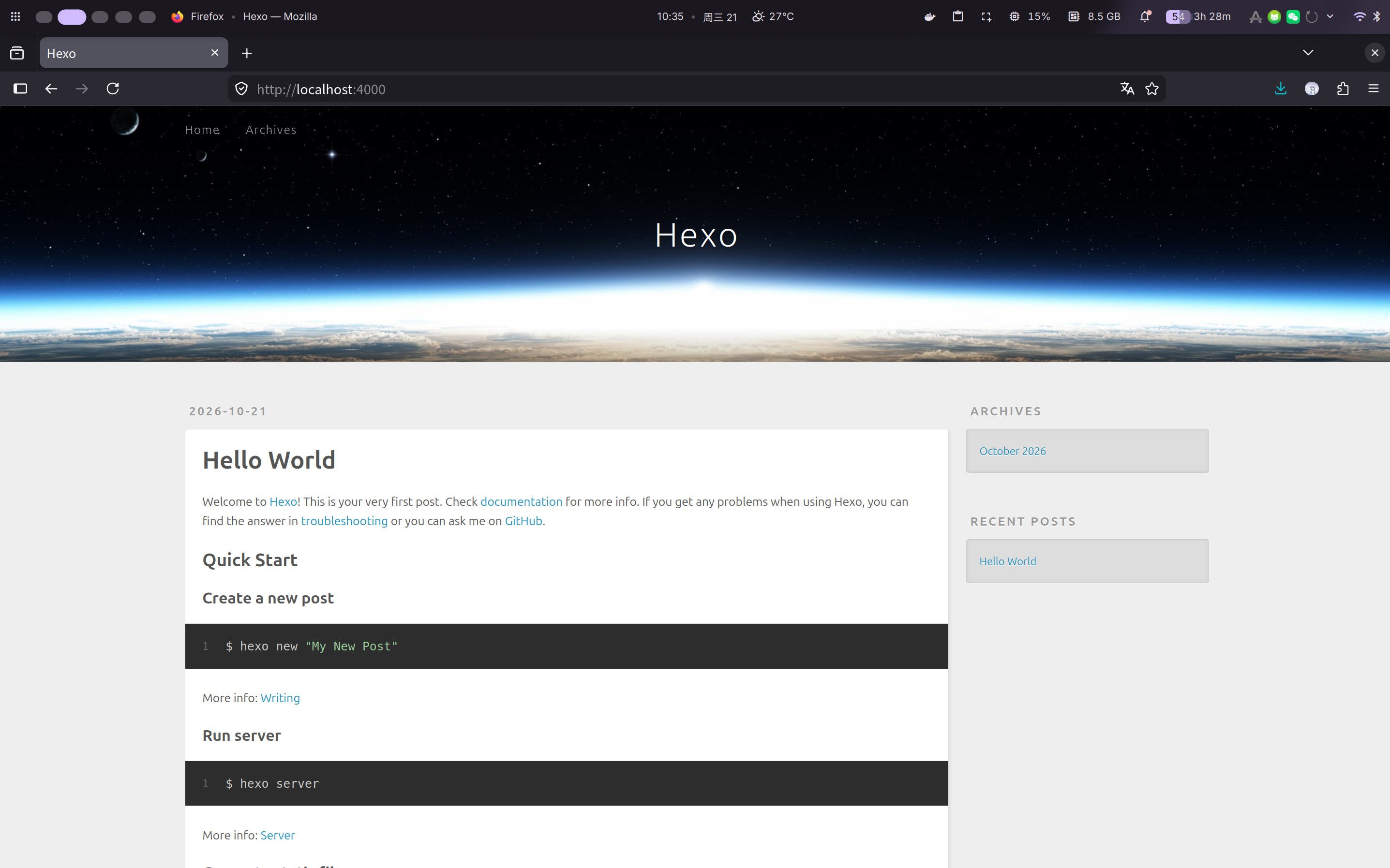Open the Firefox View tabs icon
This screenshot has height=868, width=1390.
coord(17,53)
